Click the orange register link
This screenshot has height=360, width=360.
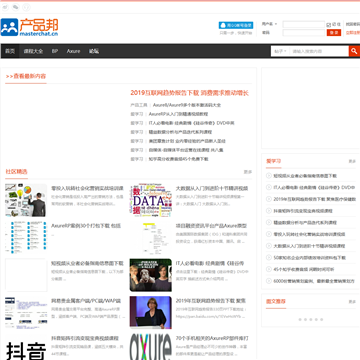(x=353, y=33)
